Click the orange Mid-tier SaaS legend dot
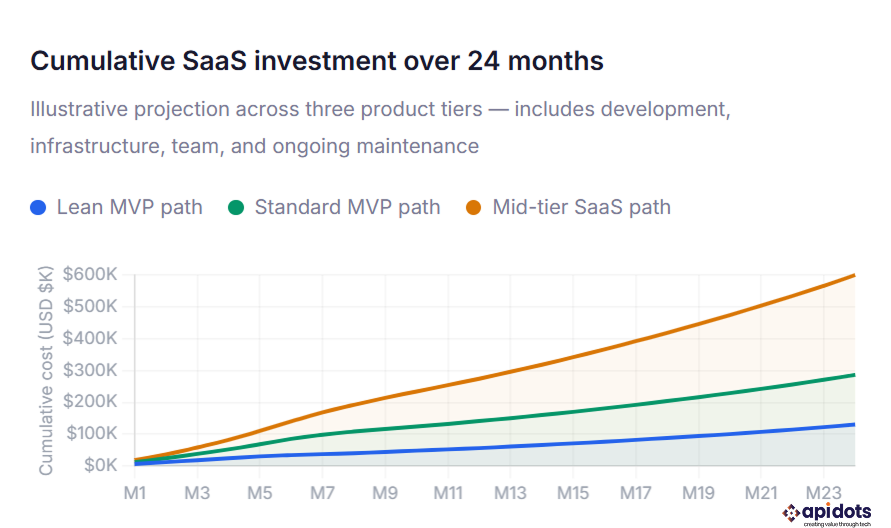This screenshot has height=528, width=891. (x=474, y=208)
